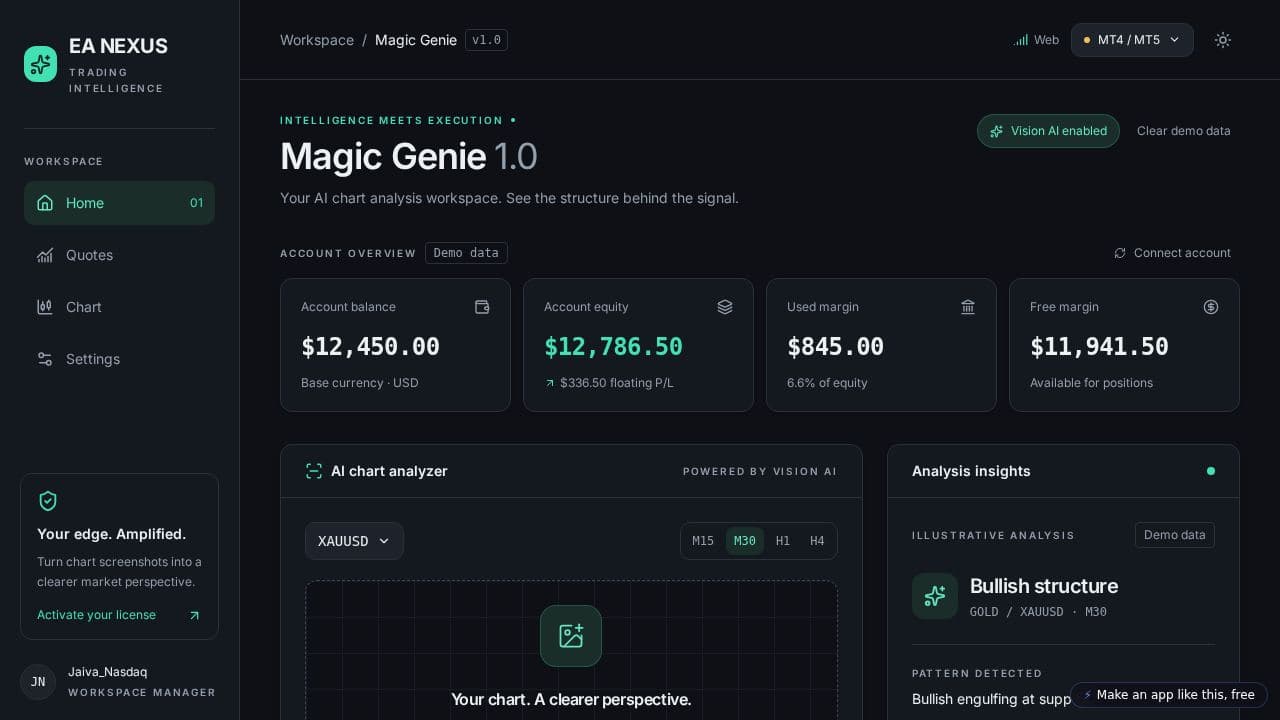Click the sparkle icon next to Bullish structure

(935, 596)
